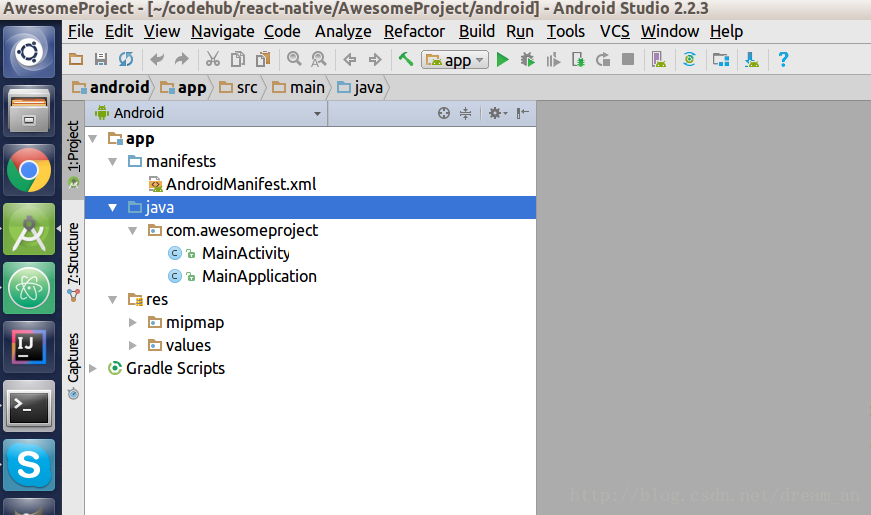
Task: Open the Build menu
Action: [477, 32]
